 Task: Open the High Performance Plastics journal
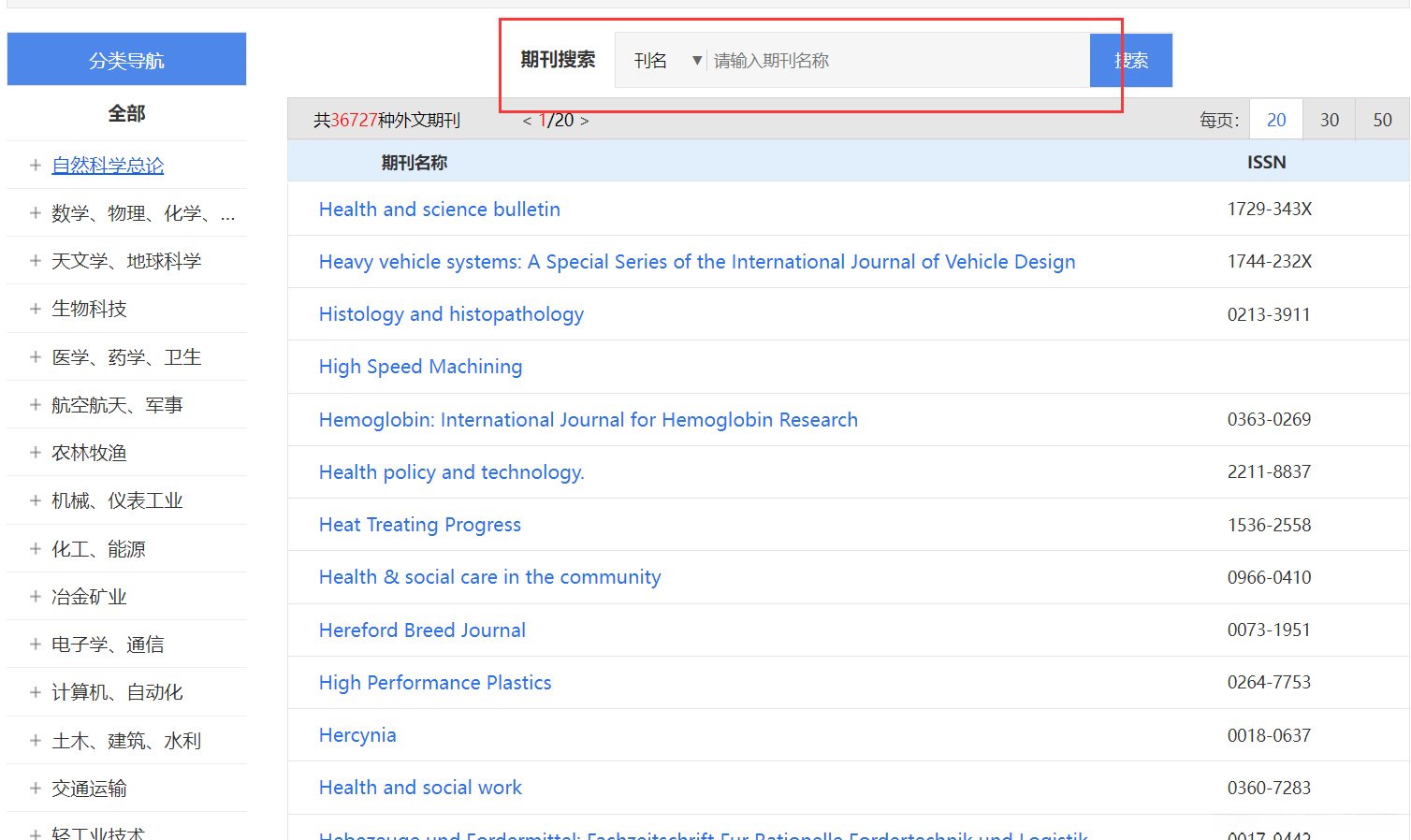435,683
